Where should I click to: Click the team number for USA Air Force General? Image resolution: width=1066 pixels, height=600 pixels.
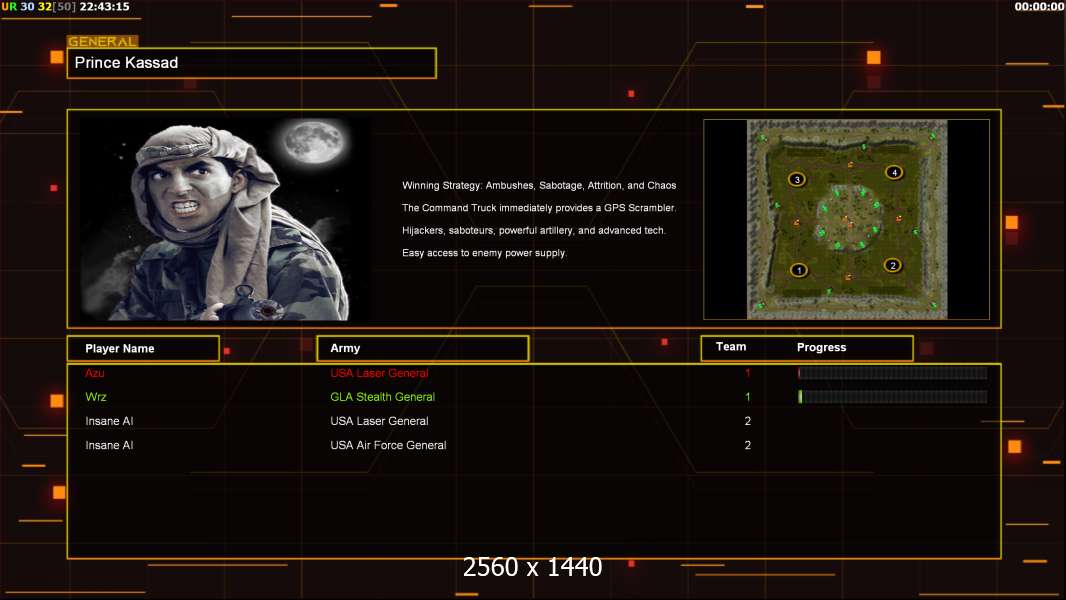pyautogui.click(x=747, y=445)
